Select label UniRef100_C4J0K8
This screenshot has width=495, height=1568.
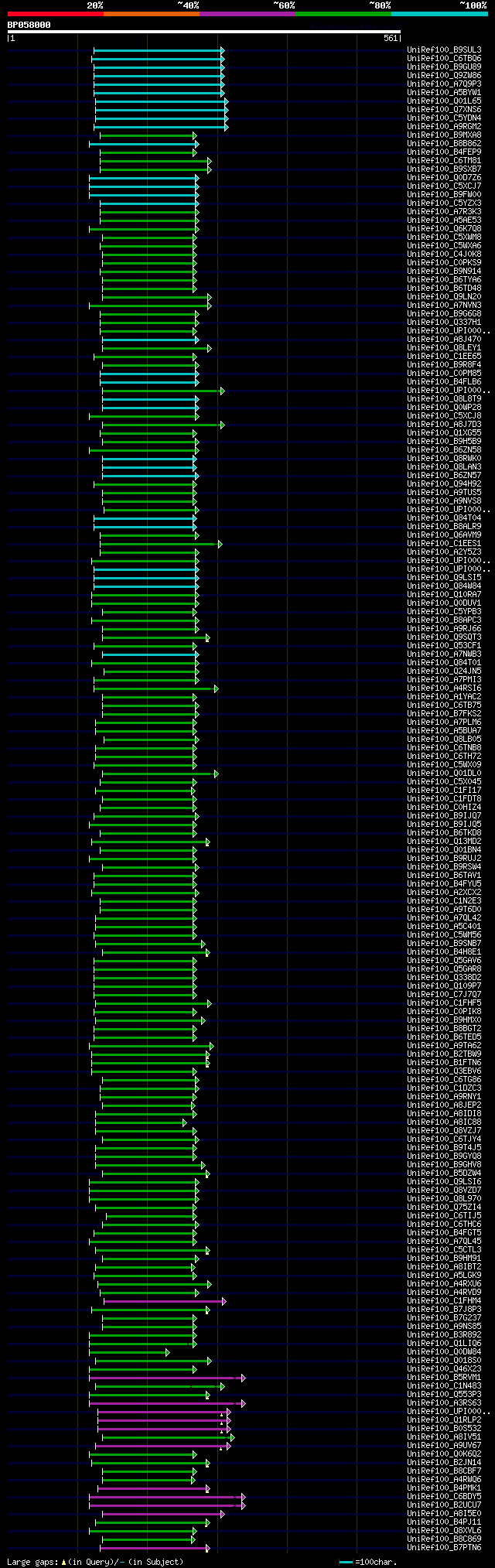444,254
